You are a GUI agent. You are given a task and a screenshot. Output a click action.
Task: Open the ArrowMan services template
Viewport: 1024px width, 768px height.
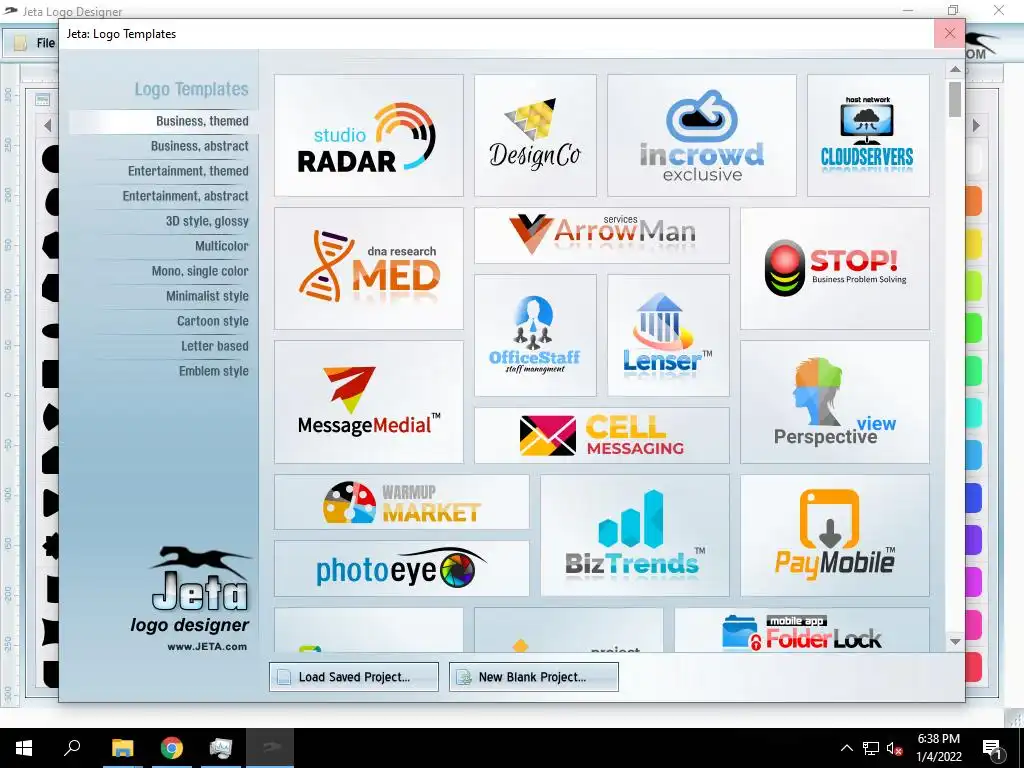point(602,236)
